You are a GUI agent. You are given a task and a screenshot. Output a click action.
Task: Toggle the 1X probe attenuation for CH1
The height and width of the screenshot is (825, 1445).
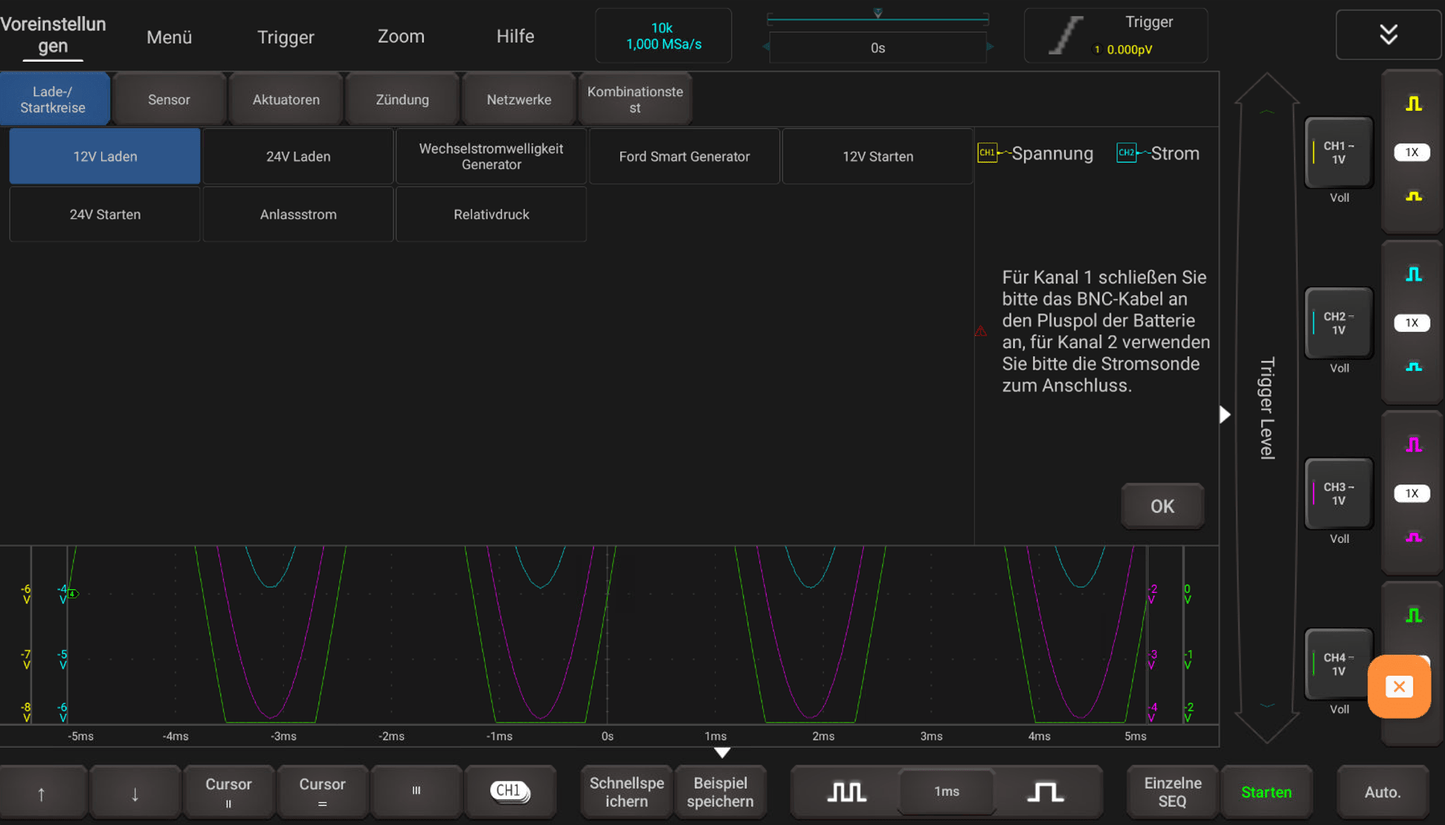[1411, 152]
